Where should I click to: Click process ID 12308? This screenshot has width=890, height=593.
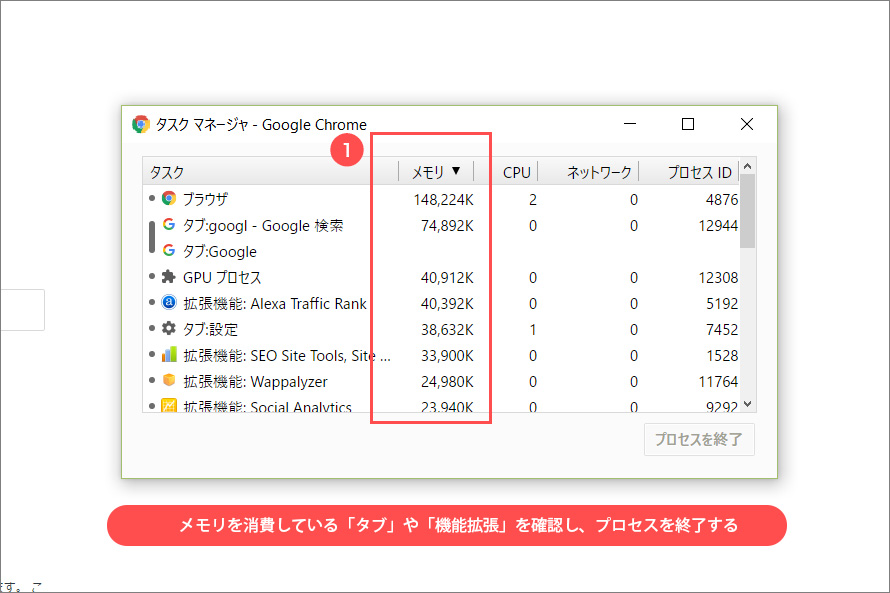(x=718, y=278)
